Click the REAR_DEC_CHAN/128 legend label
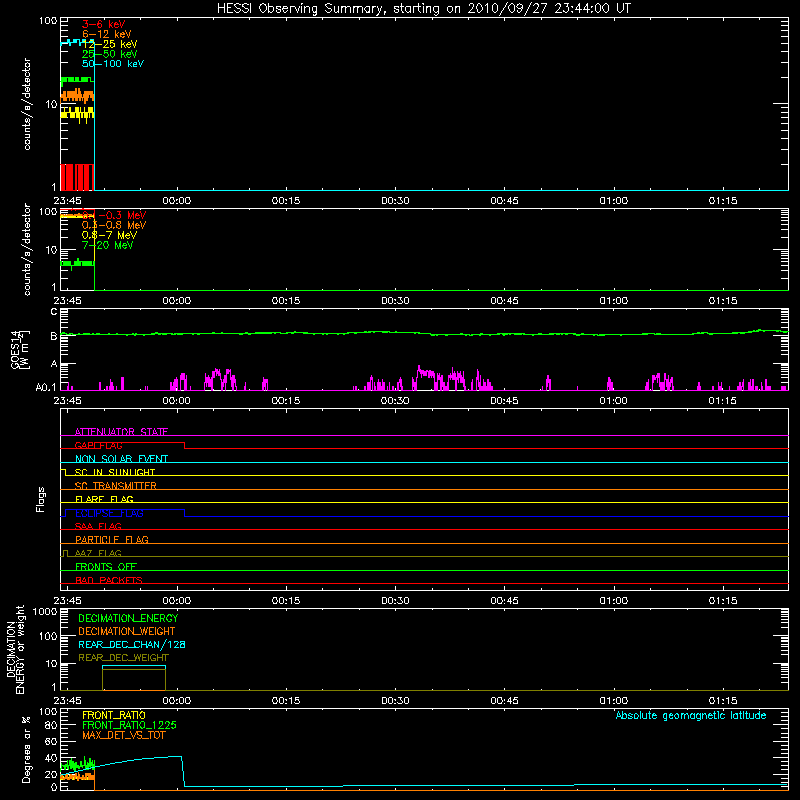Image resolution: width=800 pixels, height=800 pixels. [x=132, y=644]
